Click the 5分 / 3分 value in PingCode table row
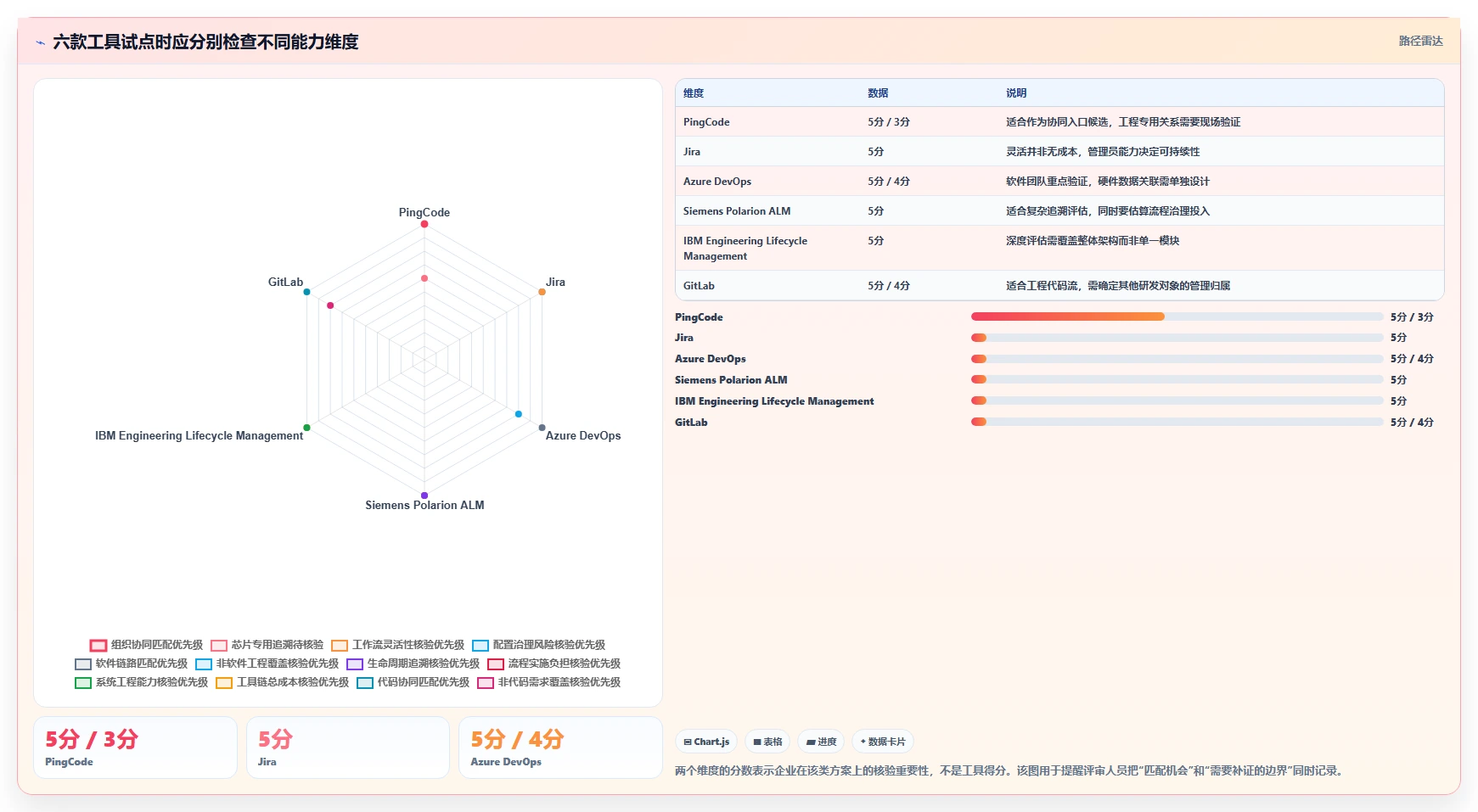This screenshot has height=812, width=1478. (889, 122)
